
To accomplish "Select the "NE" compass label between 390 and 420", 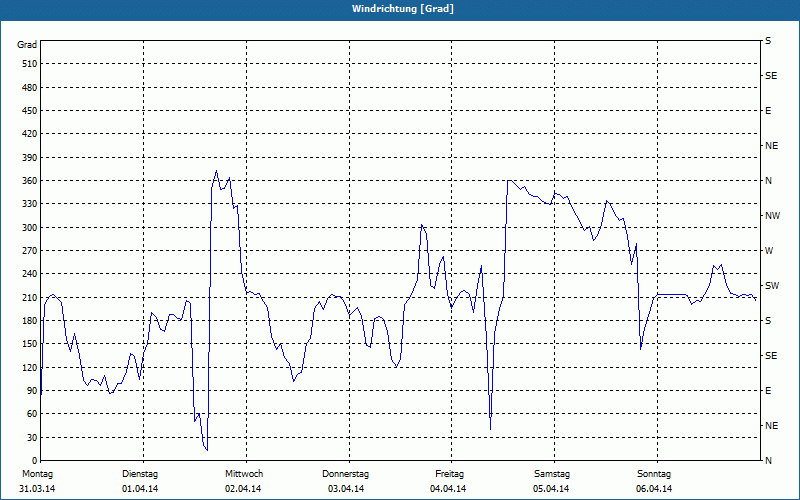I will [x=771, y=146].
